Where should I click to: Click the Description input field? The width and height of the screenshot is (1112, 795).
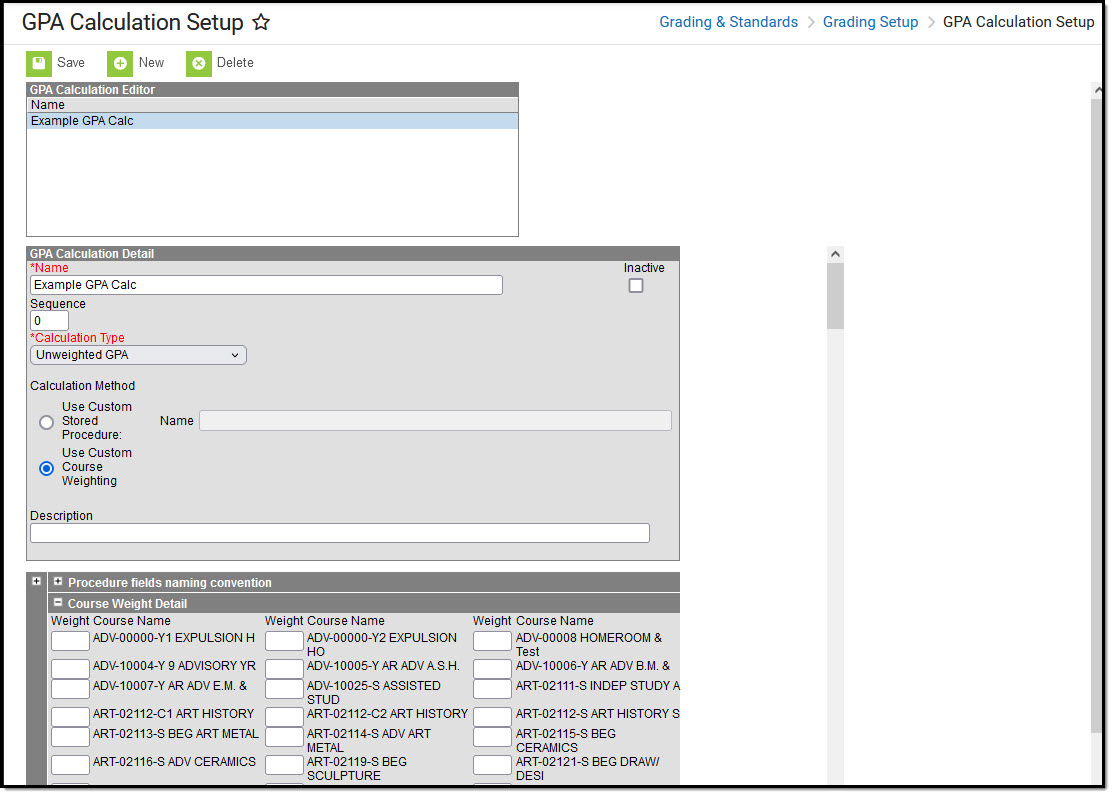340,533
